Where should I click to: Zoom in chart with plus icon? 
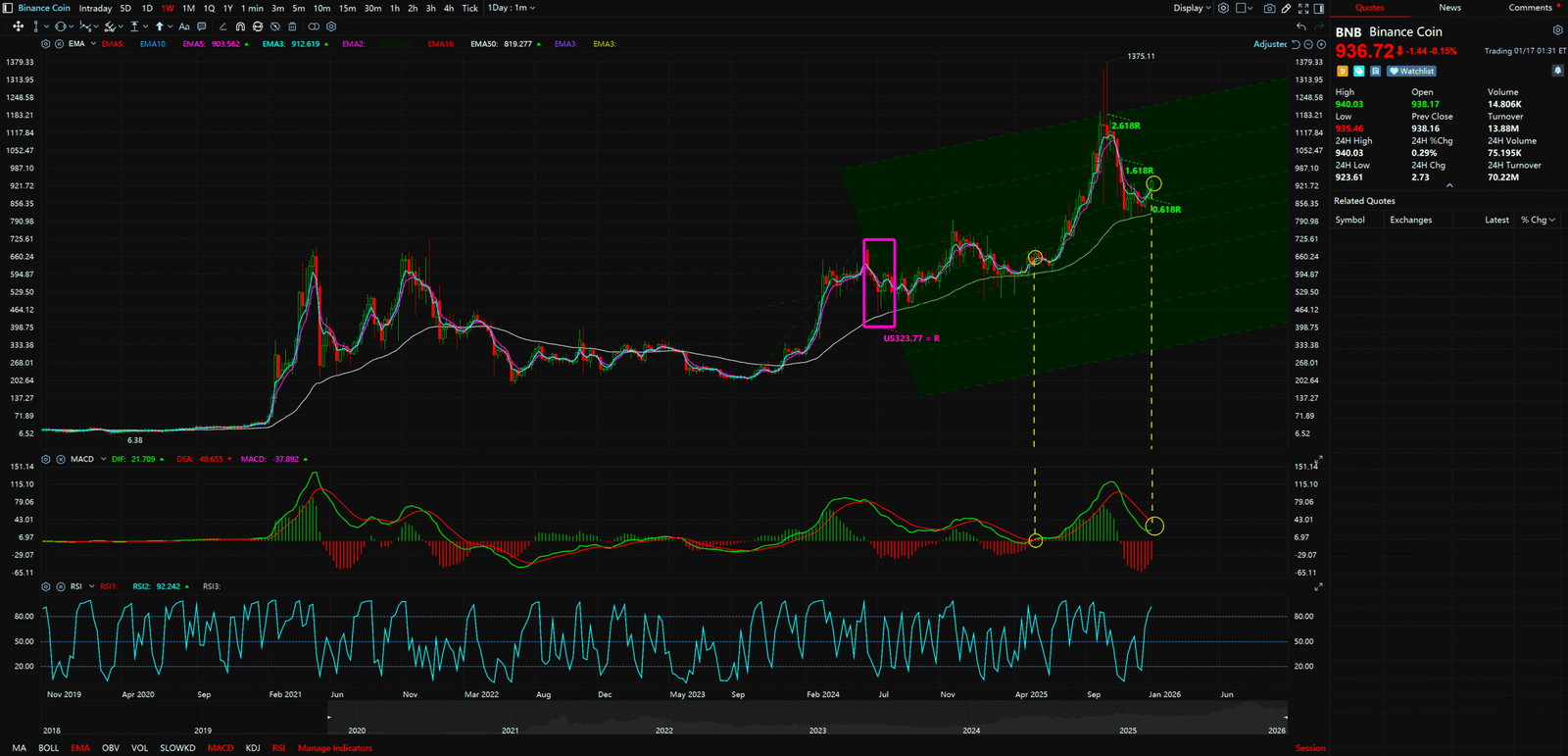1321,44
